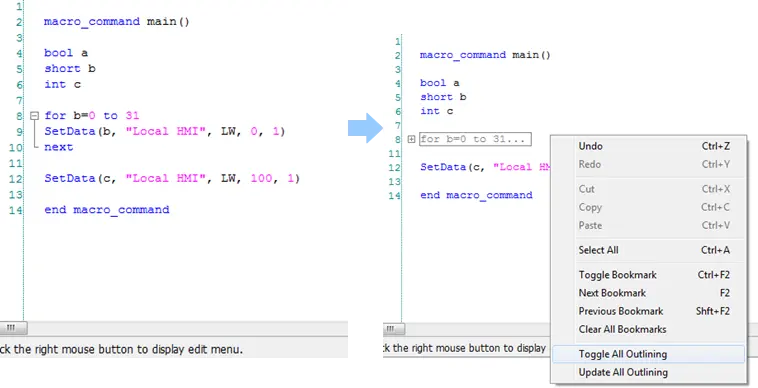758x388 pixels.
Task: Click horizontal scrollbar thumb in left editor
Action: (13, 328)
